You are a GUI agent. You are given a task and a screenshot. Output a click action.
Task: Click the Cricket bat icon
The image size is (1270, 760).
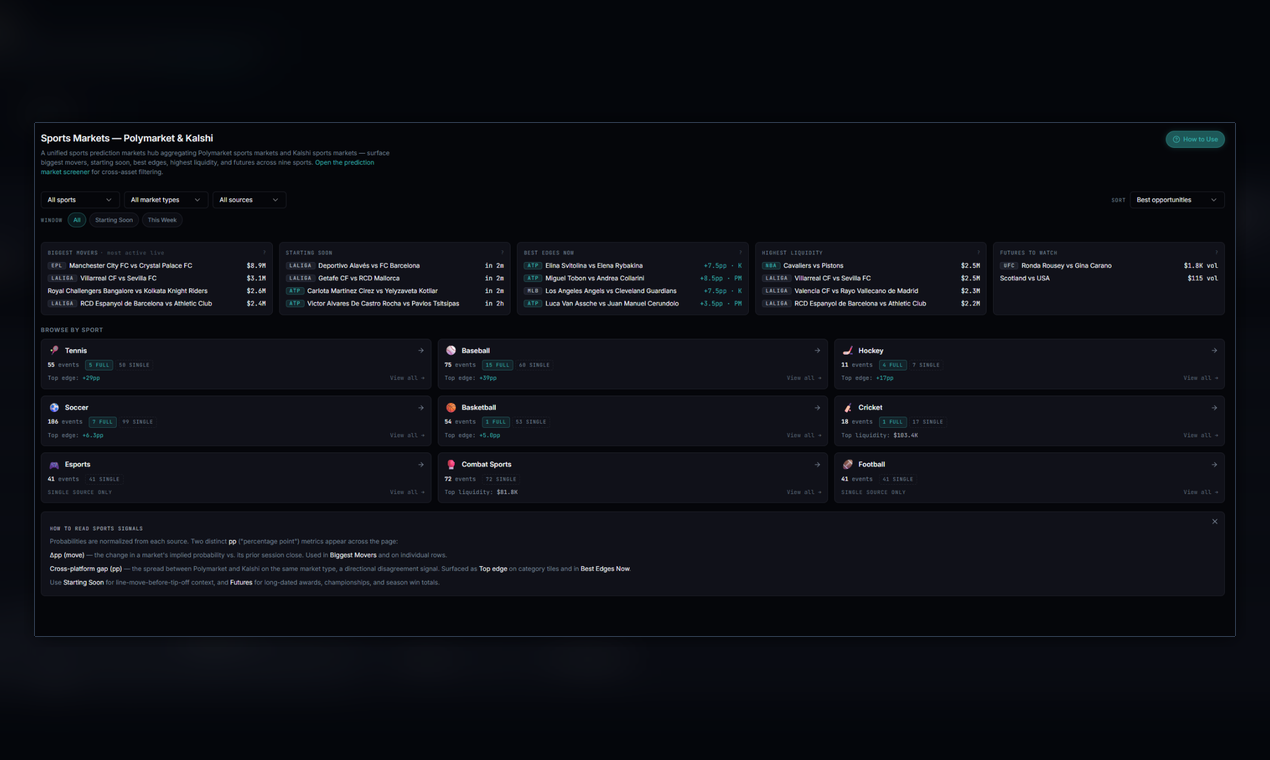(x=848, y=407)
